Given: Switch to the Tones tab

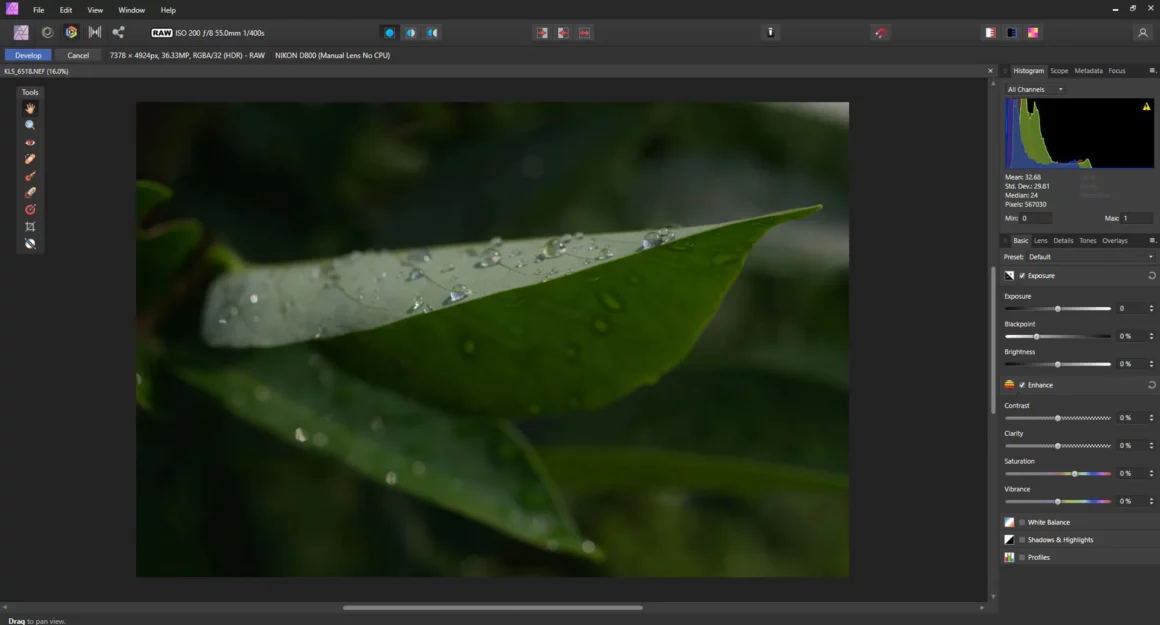Looking at the screenshot, I should pyautogui.click(x=1088, y=240).
